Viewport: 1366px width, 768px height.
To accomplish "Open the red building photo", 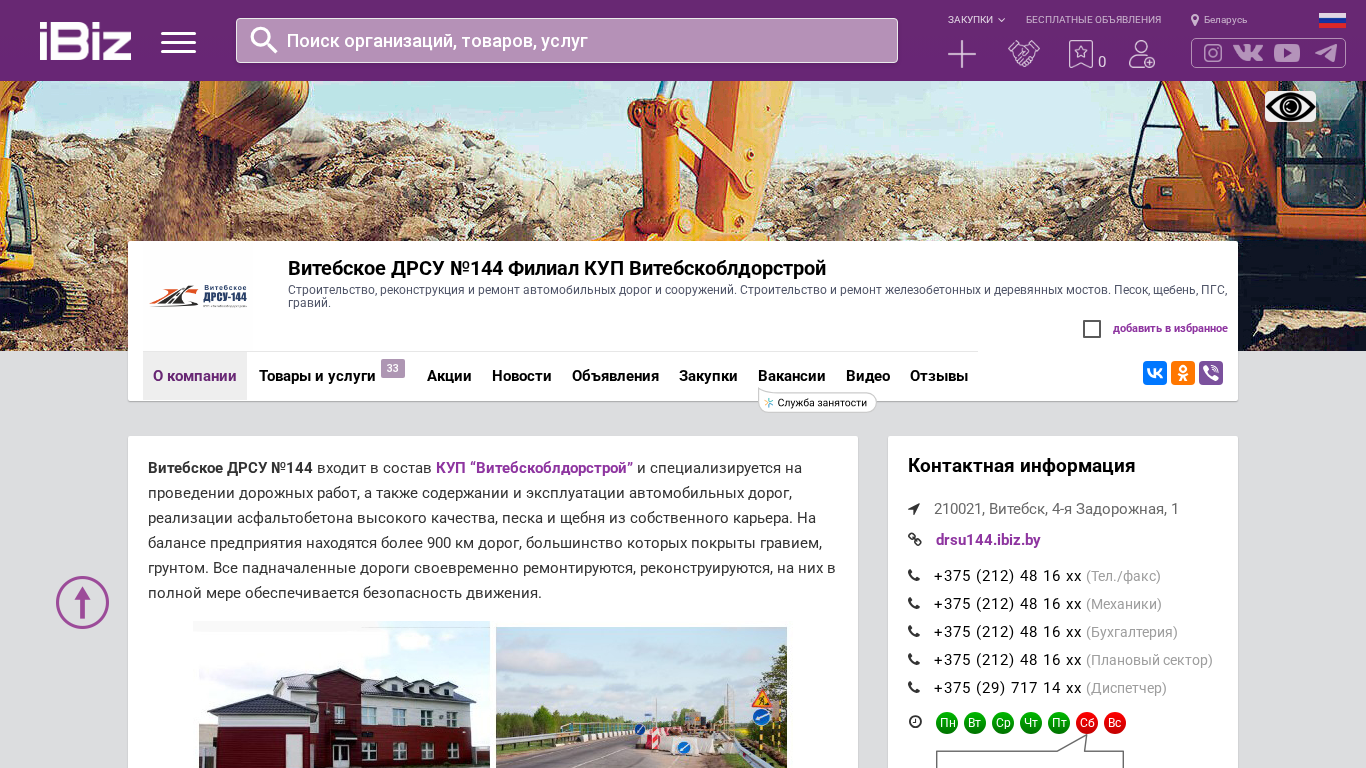I will (342, 695).
